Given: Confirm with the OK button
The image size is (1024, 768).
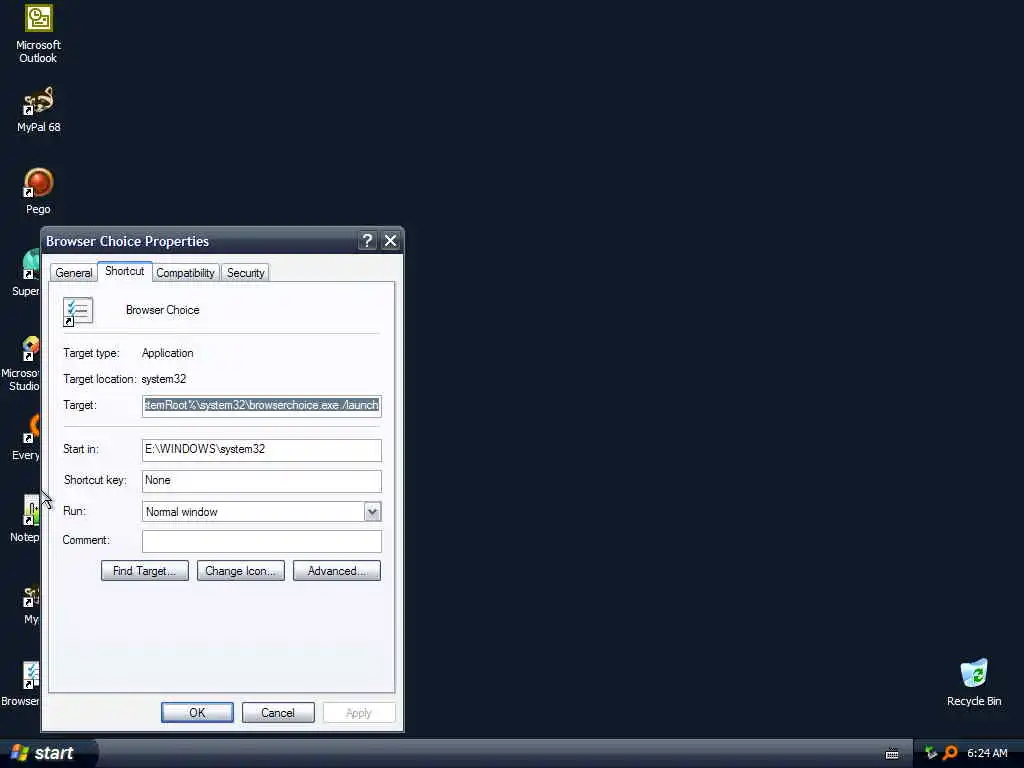Looking at the screenshot, I should click(x=197, y=712).
